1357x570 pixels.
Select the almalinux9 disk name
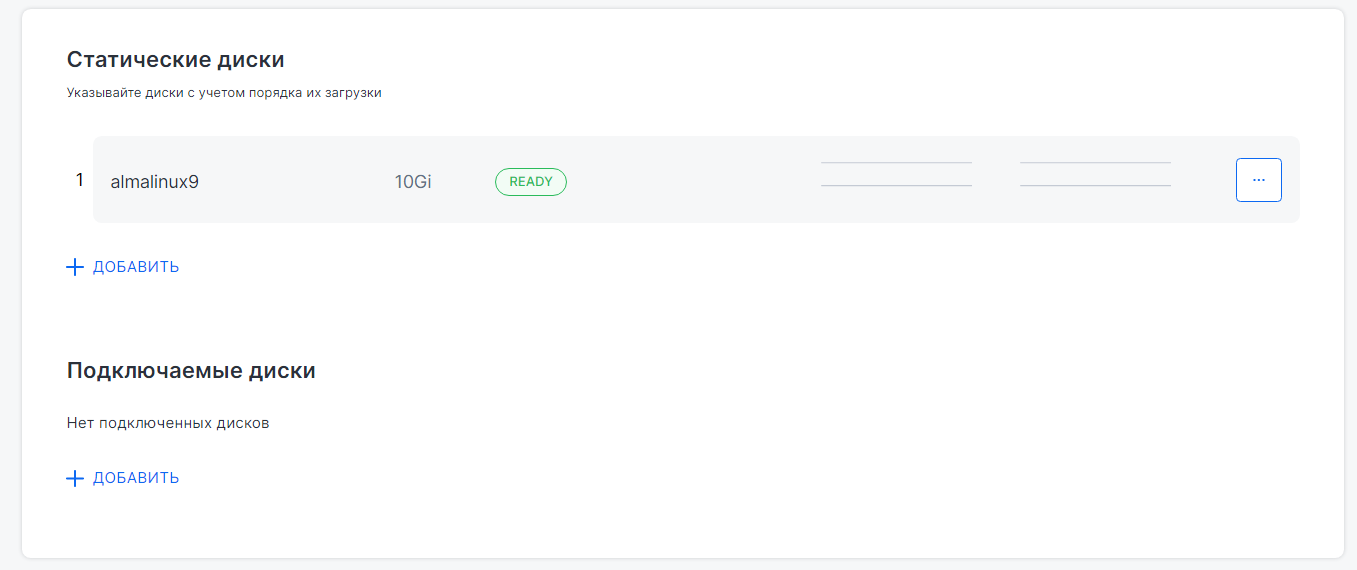(154, 182)
